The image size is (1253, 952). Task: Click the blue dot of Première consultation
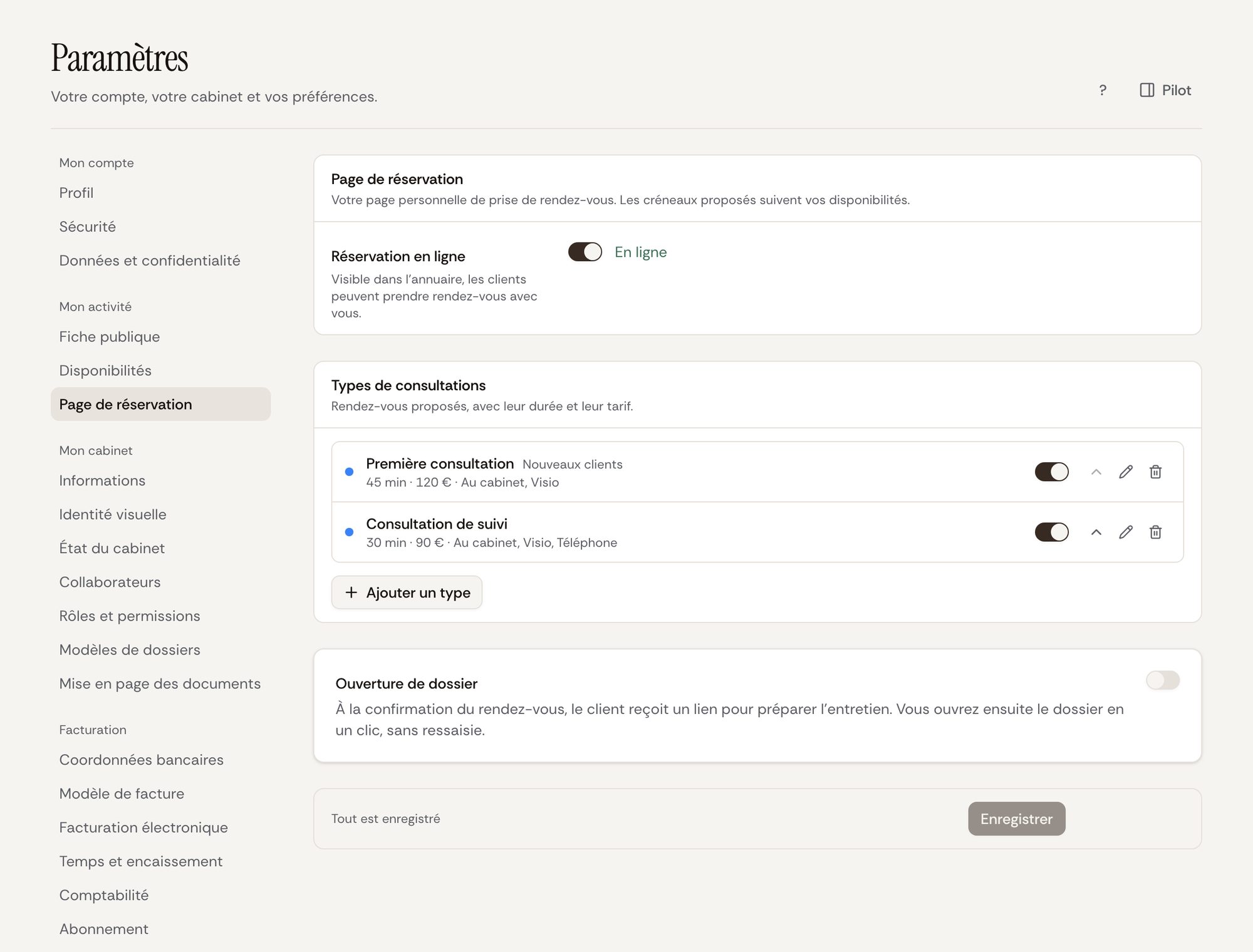pyautogui.click(x=350, y=472)
